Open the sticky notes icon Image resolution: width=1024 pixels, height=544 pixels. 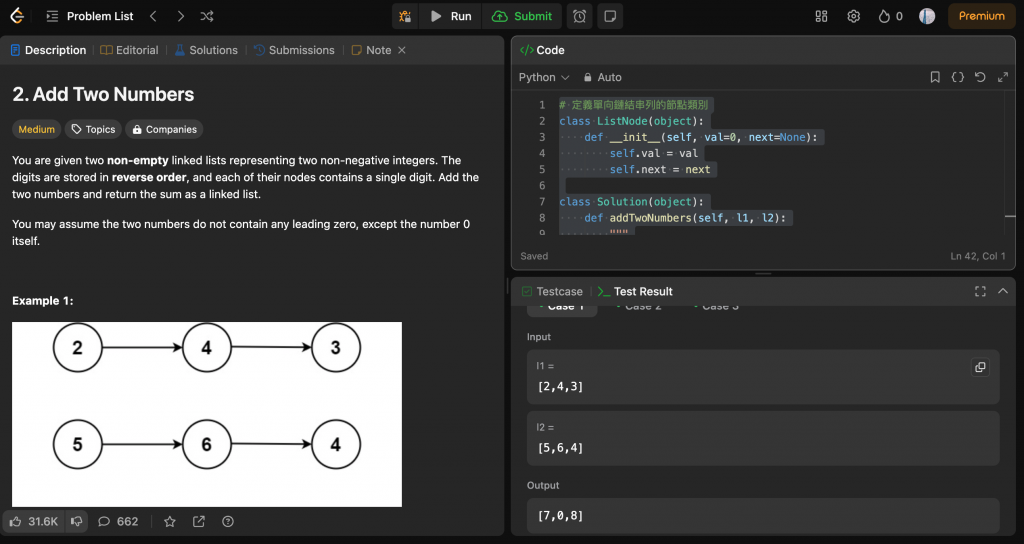coord(609,16)
